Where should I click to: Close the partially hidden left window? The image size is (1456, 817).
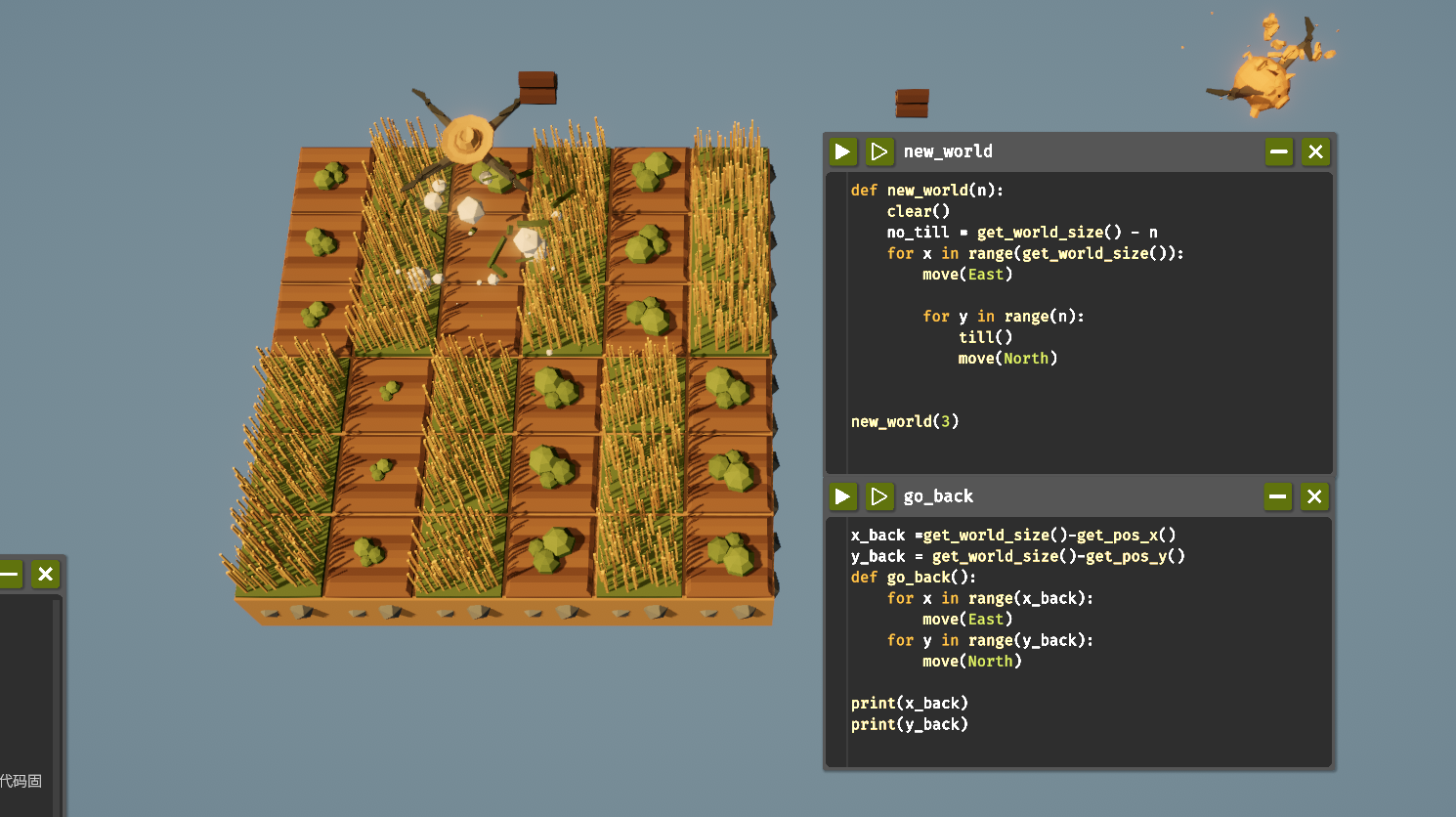45,574
